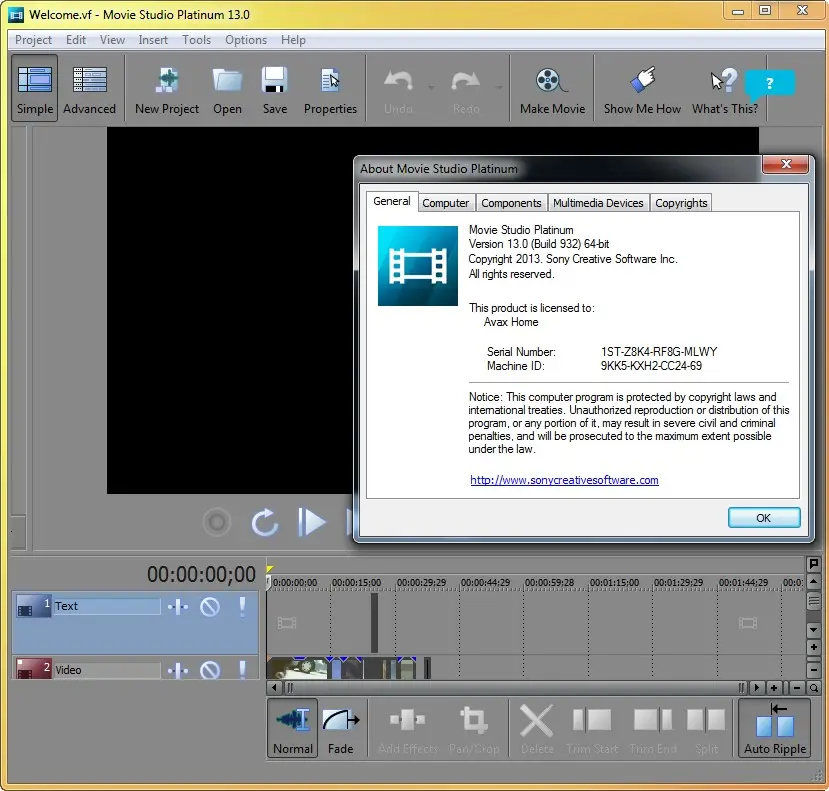
Task: Switch to the Copyrights tab
Action: (x=681, y=203)
